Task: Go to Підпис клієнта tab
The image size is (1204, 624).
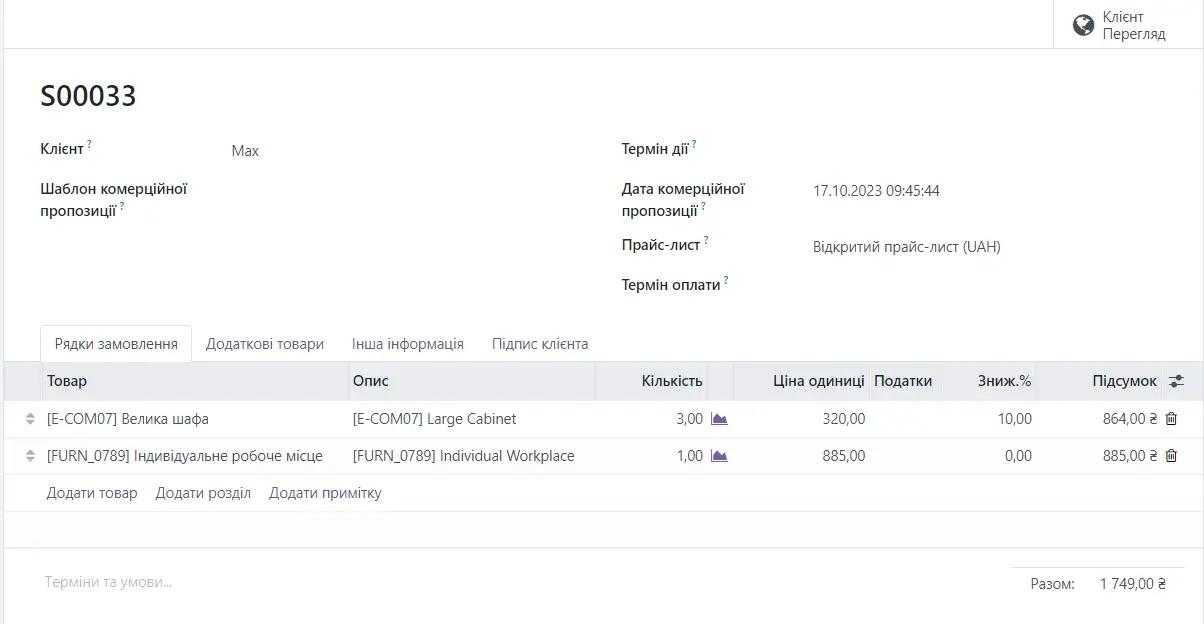Action: (x=540, y=344)
